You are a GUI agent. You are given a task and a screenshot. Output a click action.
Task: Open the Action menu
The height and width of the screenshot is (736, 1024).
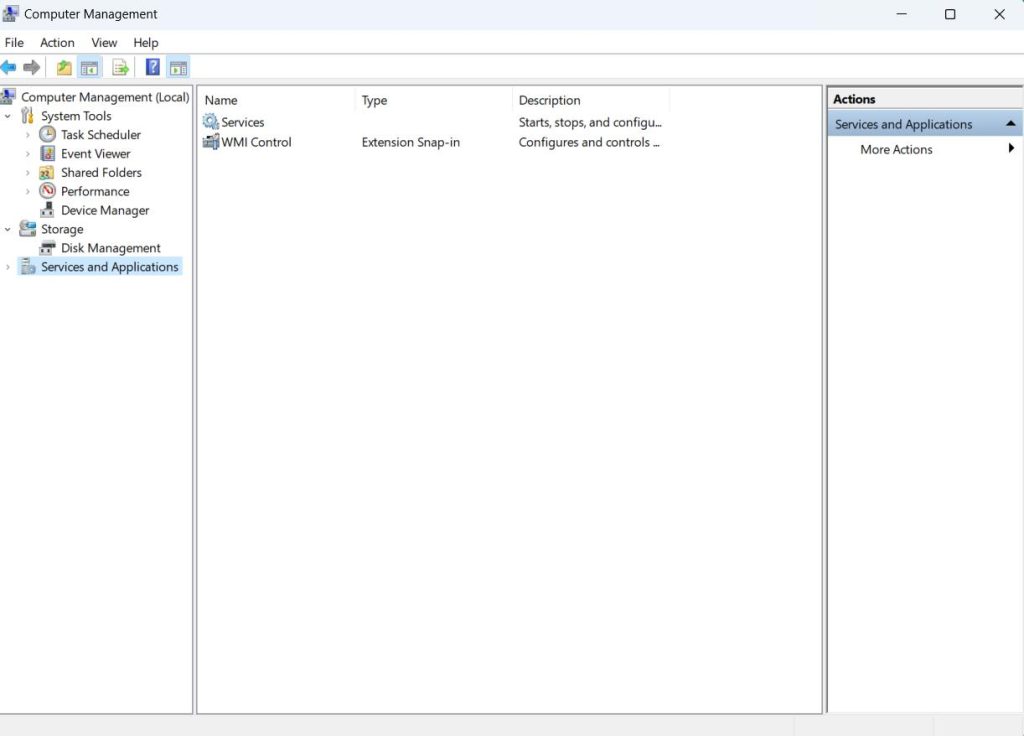point(57,42)
